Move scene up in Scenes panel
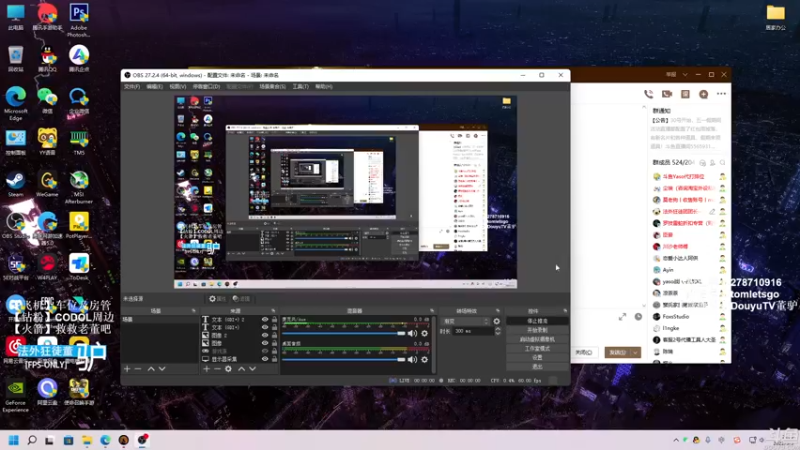Screen dimensions: 800x450 click(x=151, y=368)
